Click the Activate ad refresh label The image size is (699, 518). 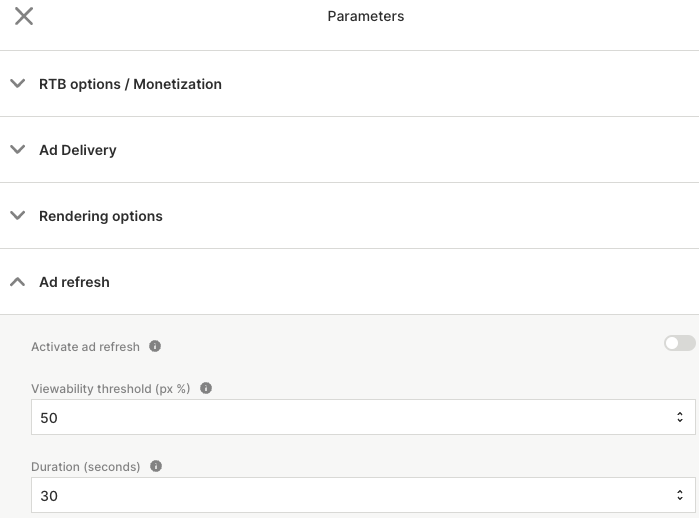tap(85, 347)
